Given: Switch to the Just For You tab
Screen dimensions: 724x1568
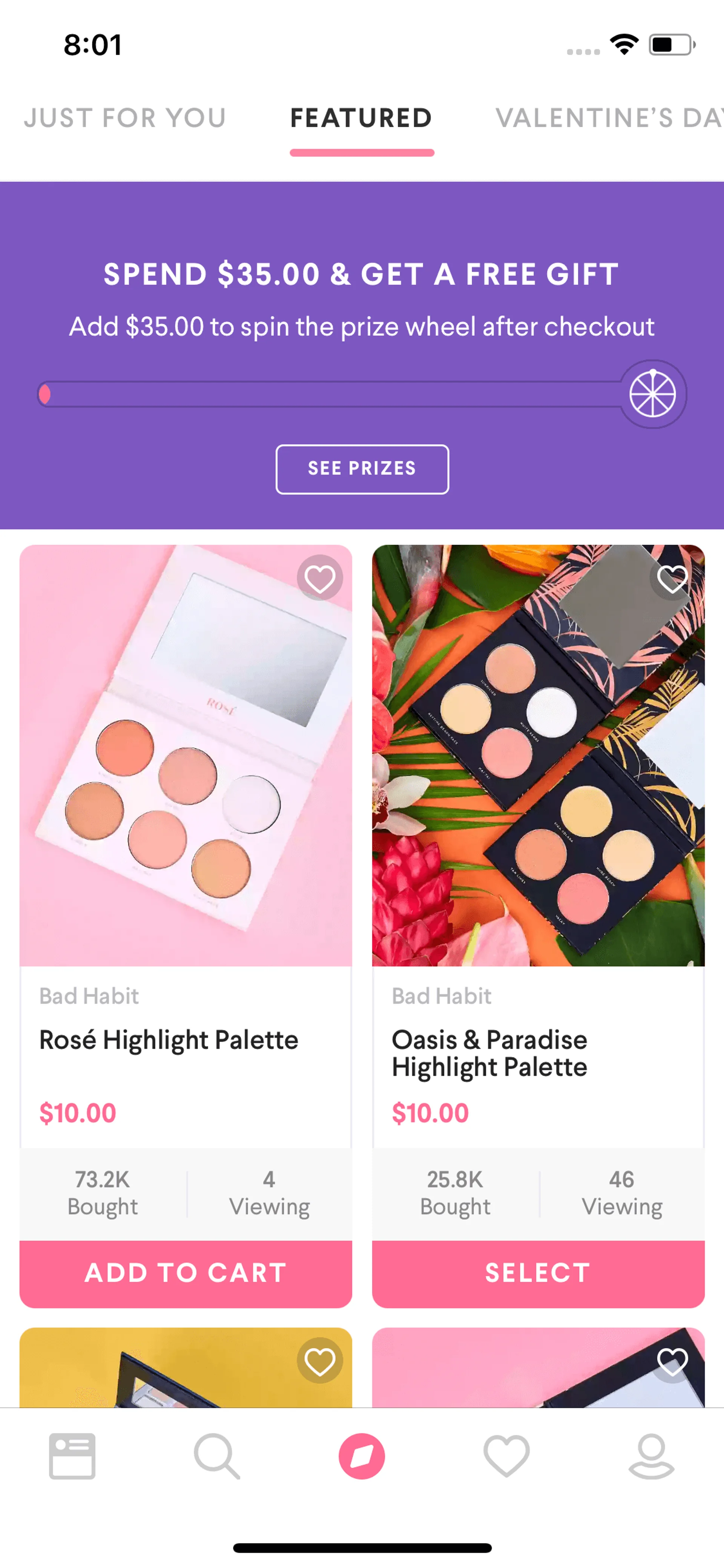Looking at the screenshot, I should 125,118.
